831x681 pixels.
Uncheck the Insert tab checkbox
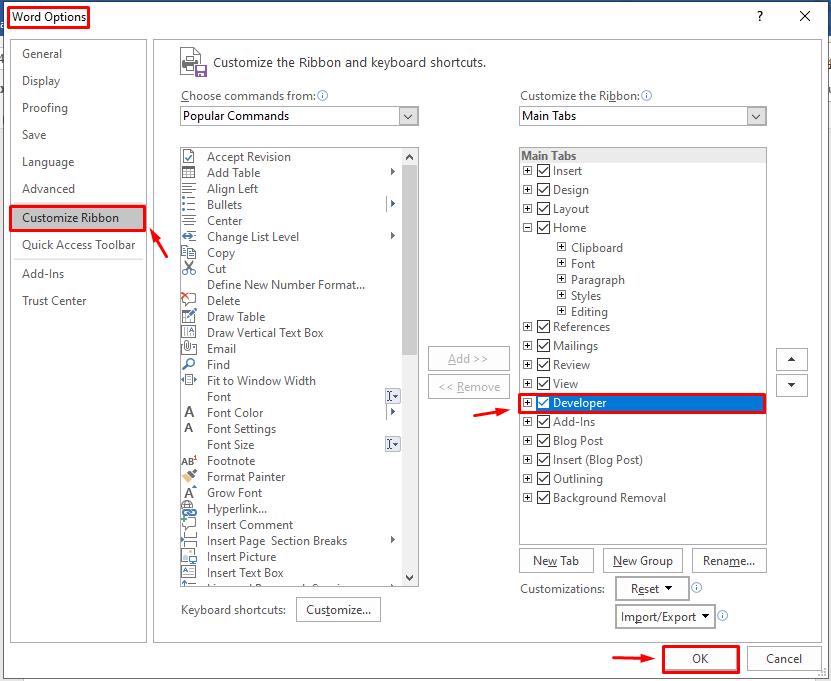543,171
